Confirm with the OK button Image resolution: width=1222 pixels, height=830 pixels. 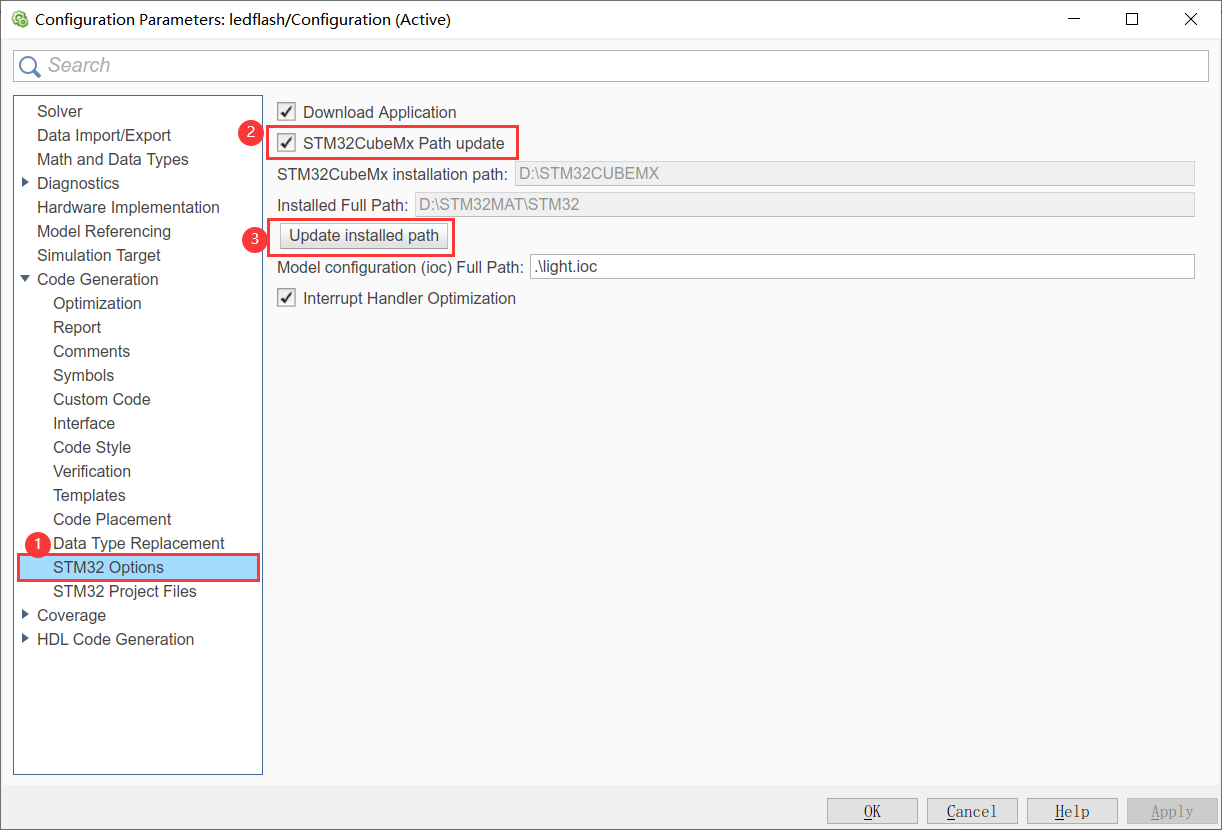(872, 811)
